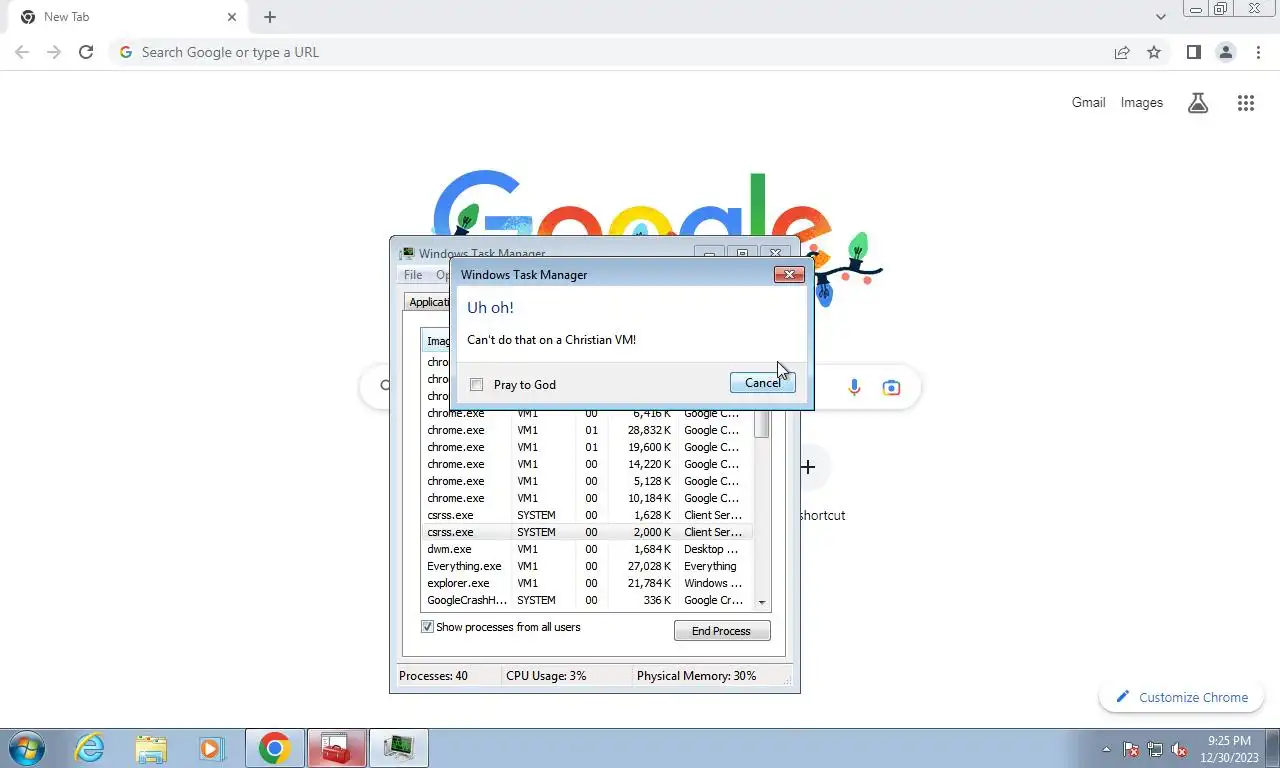This screenshot has height=768, width=1280.
Task: Close the New Tab tab
Action: click(x=232, y=17)
